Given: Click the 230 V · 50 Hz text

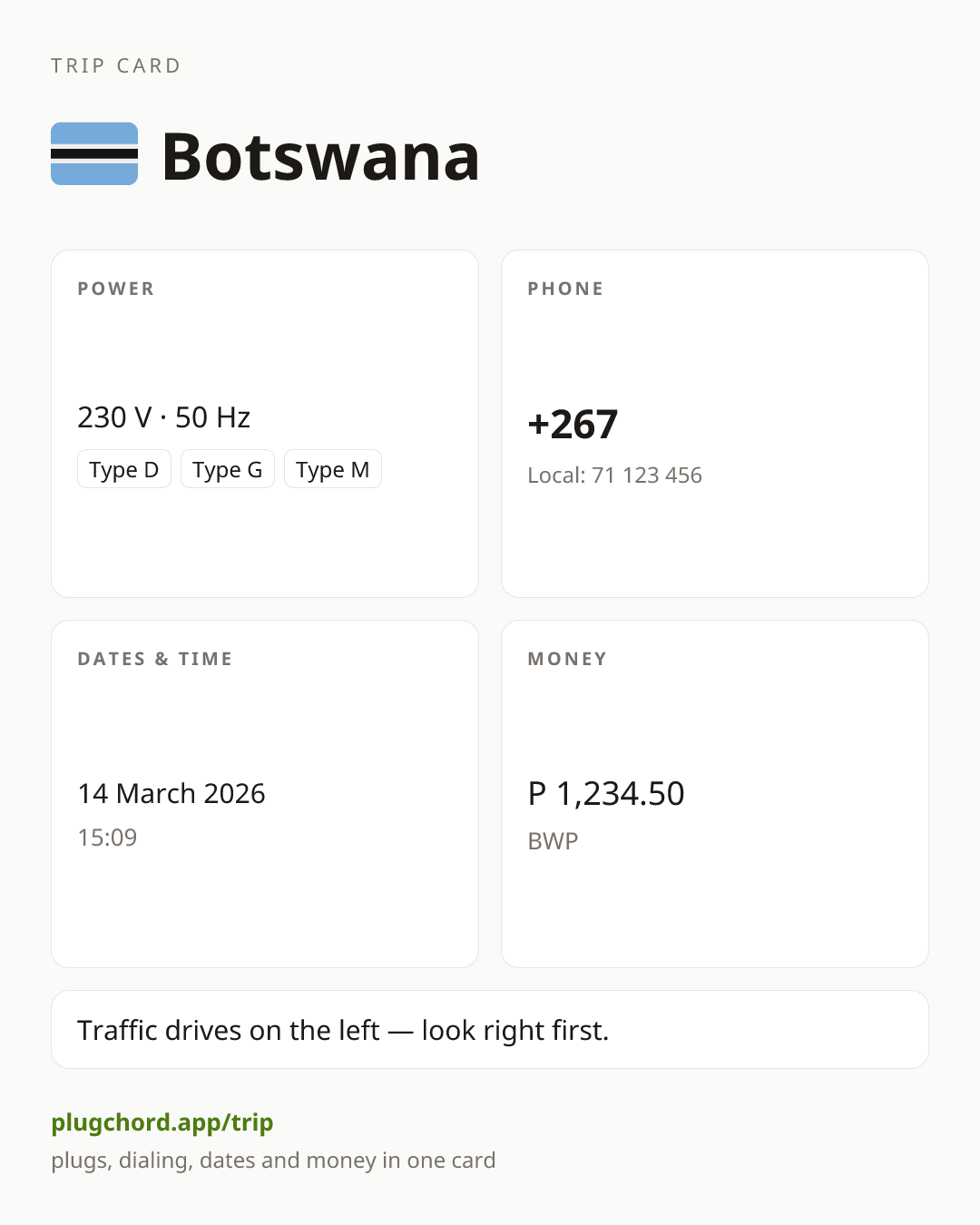Looking at the screenshot, I should [164, 416].
